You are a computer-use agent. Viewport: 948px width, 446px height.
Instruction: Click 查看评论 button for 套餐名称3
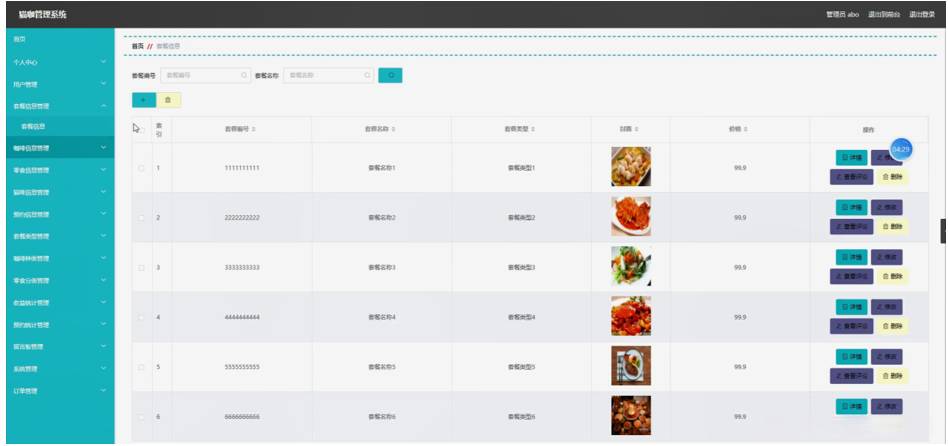point(851,276)
